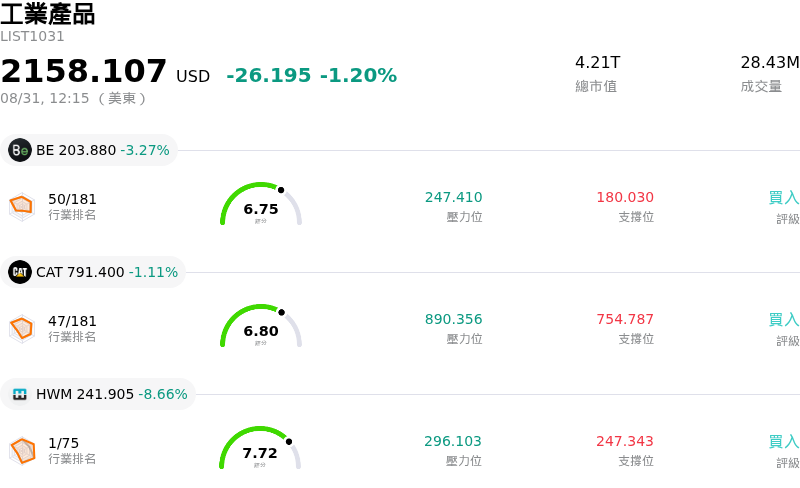Open HWM radar chart icon
The width and height of the screenshot is (800, 488).
[22, 451]
